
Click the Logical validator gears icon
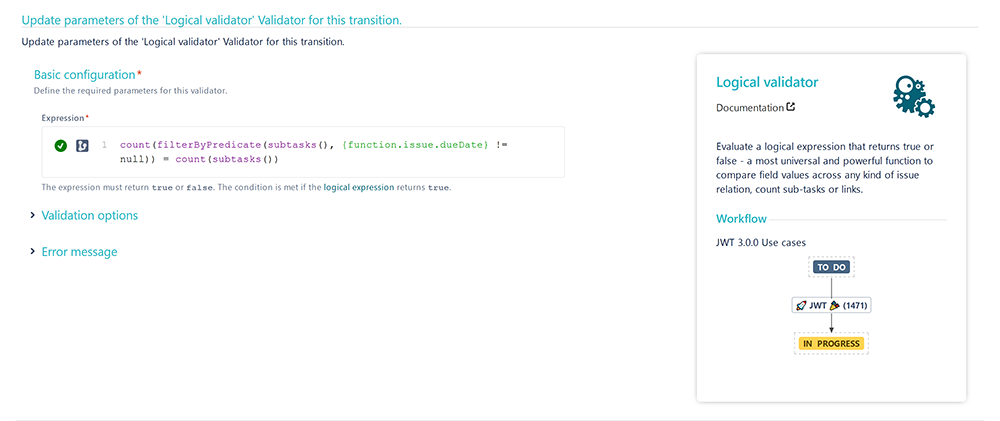(x=914, y=95)
